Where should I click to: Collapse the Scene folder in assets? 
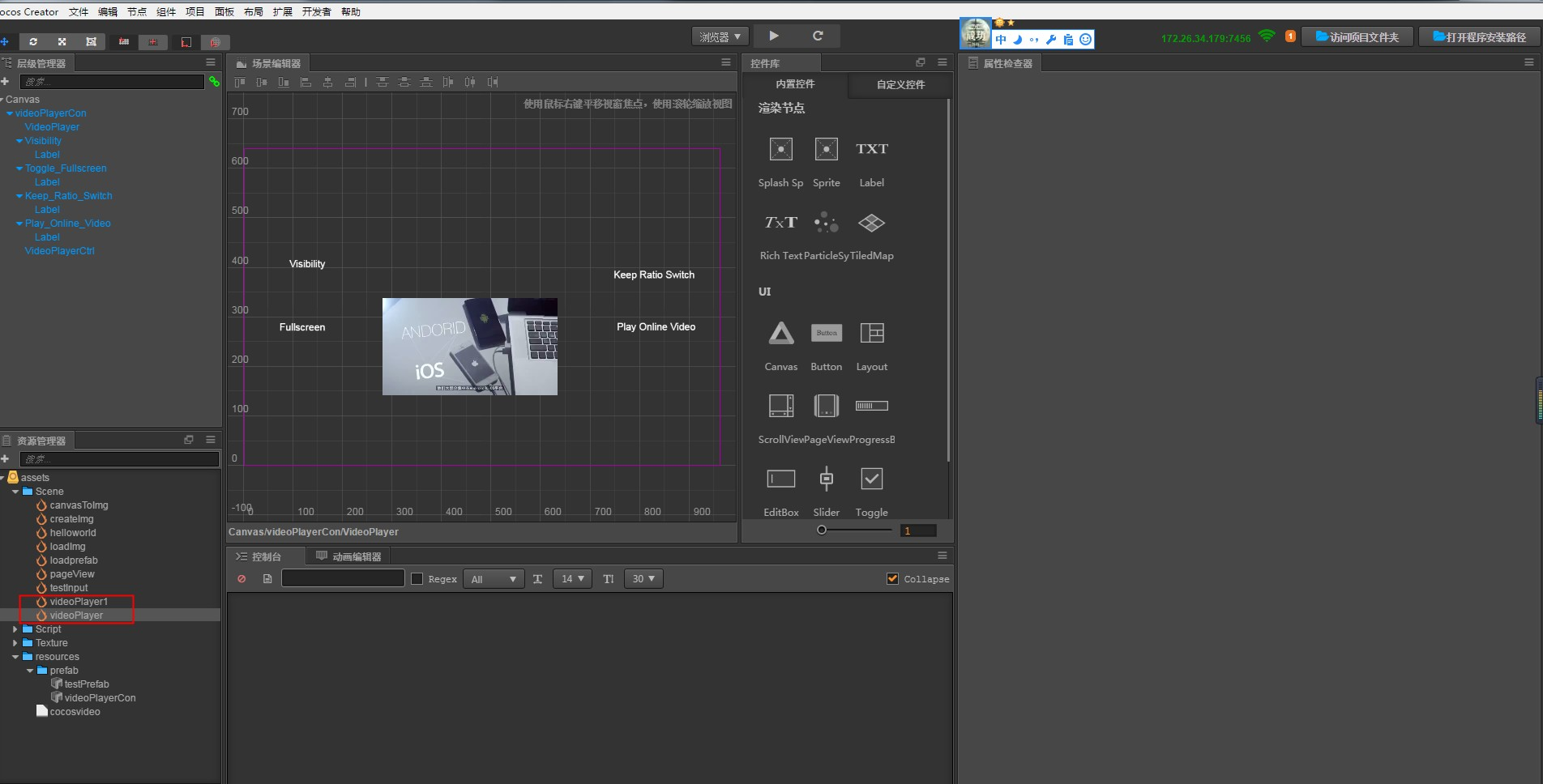[15, 492]
